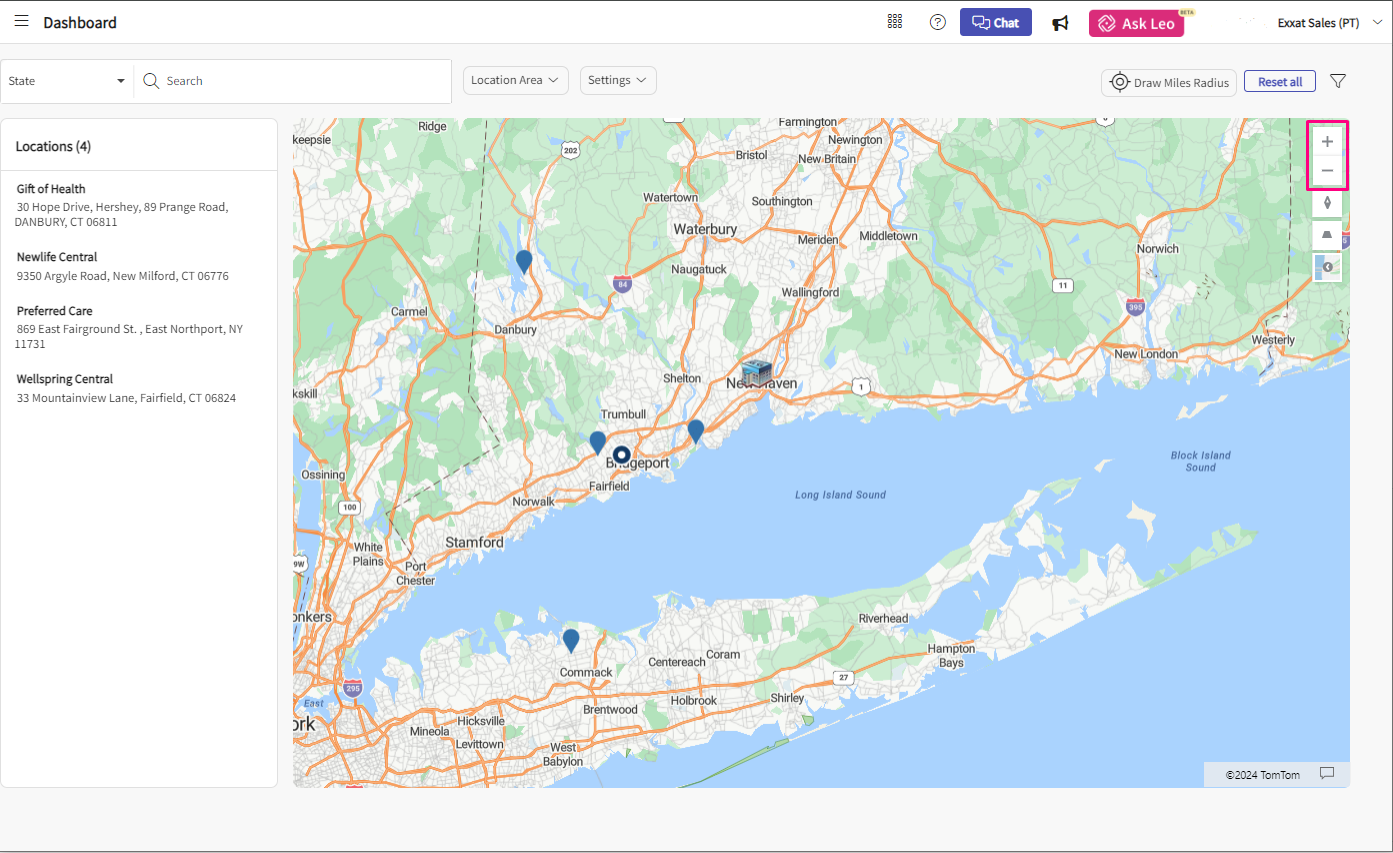Open the Location Area dropdown
This screenshot has width=1393, height=853.
pos(515,81)
